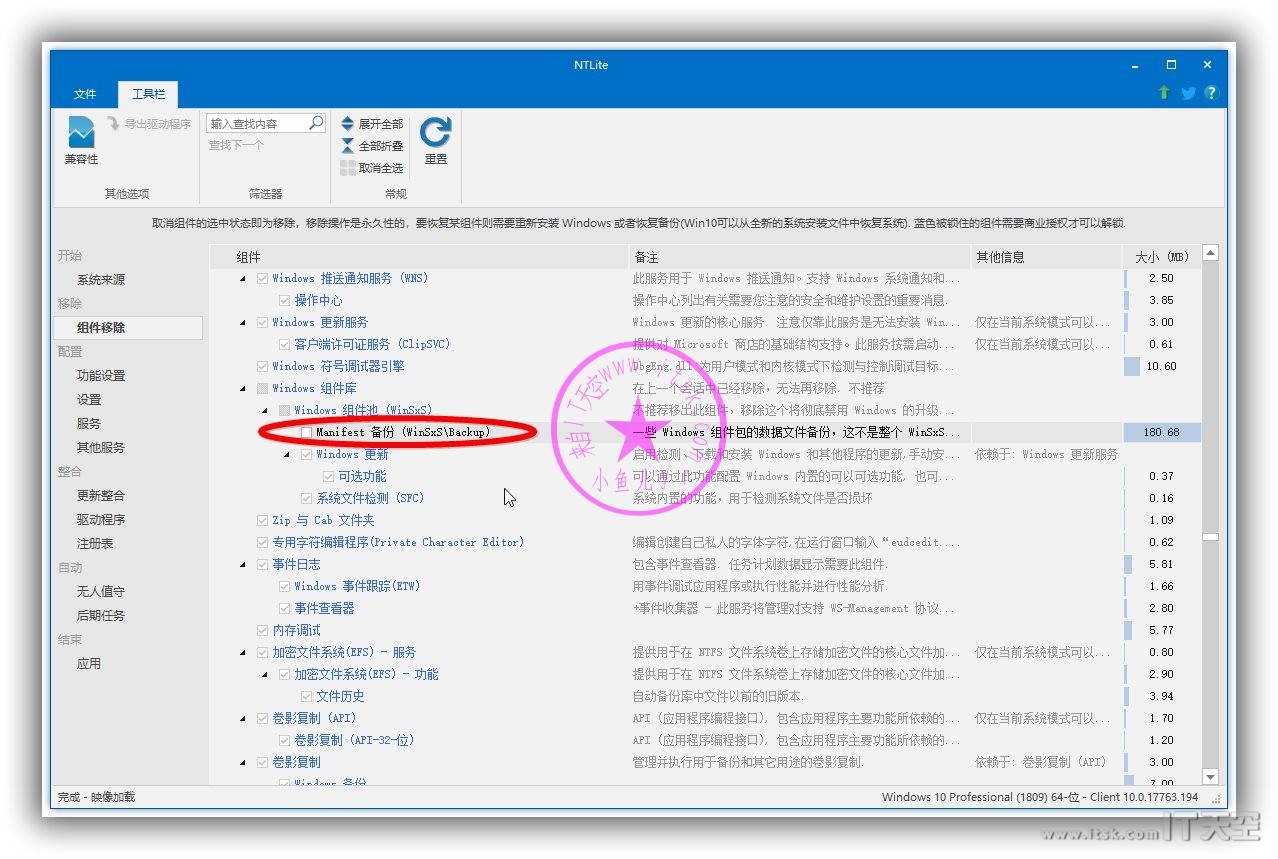
Task: Collapse the Windows 更新服务 tree node
Action: [243, 323]
